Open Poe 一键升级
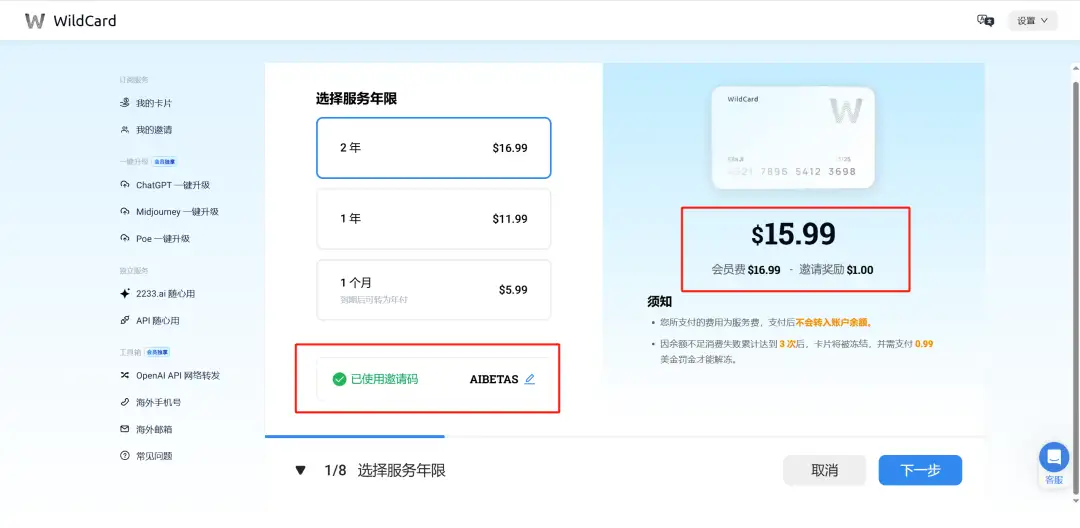Viewport: 1080px width, 528px height. 163,238
